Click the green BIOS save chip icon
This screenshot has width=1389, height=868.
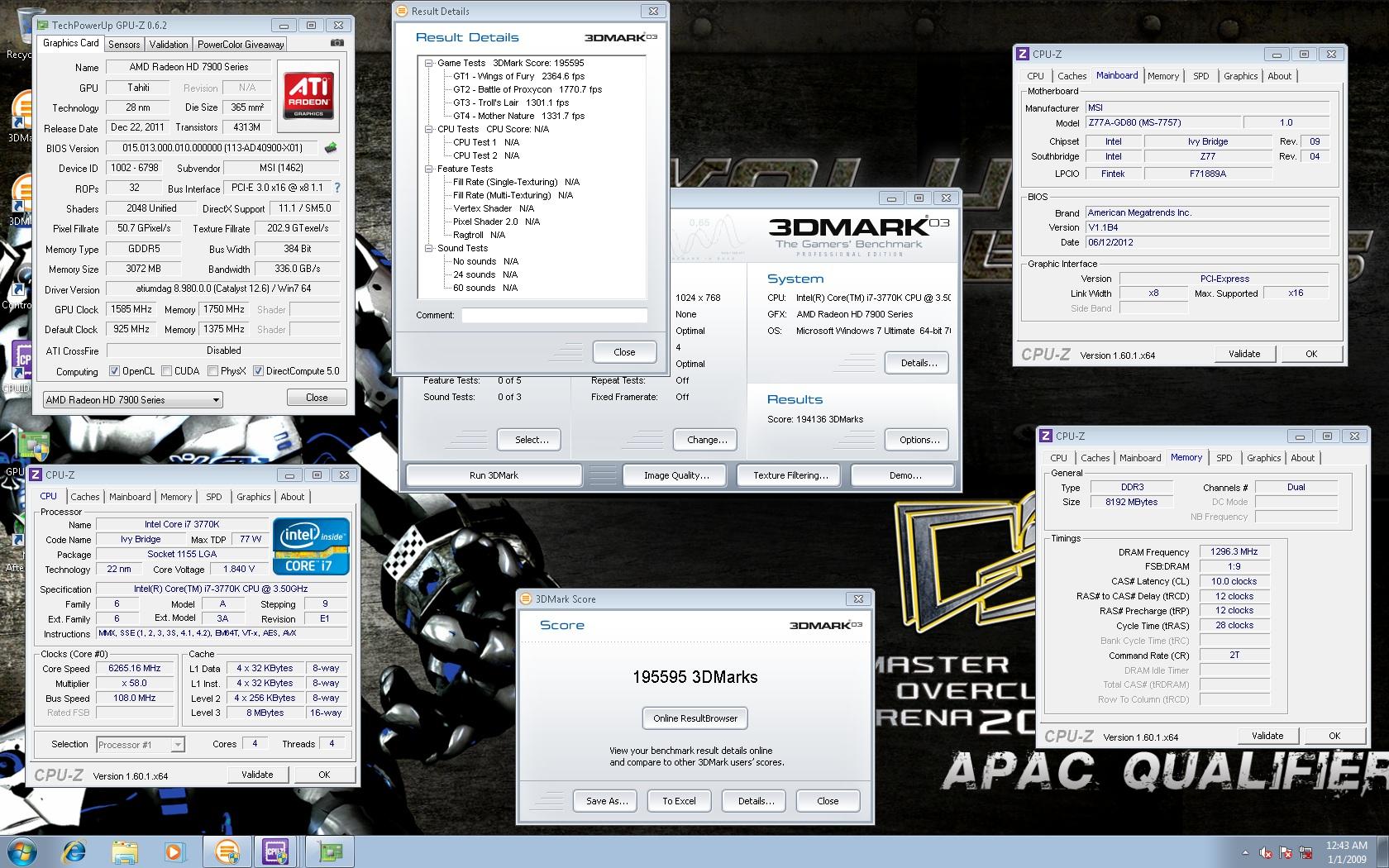coord(331,148)
